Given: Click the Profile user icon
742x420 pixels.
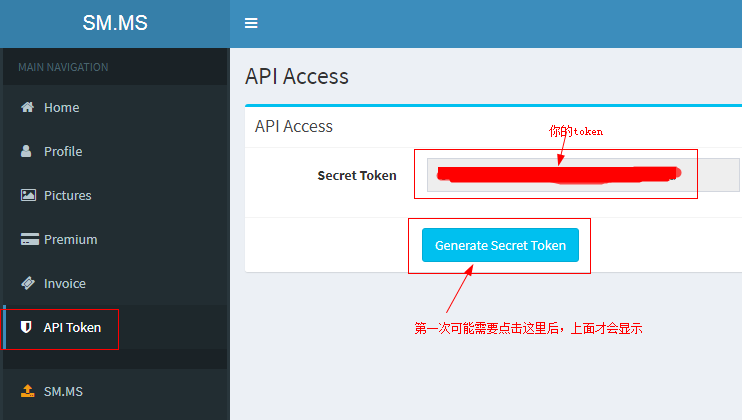Looking at the screenshot, I should coord(26,151).
